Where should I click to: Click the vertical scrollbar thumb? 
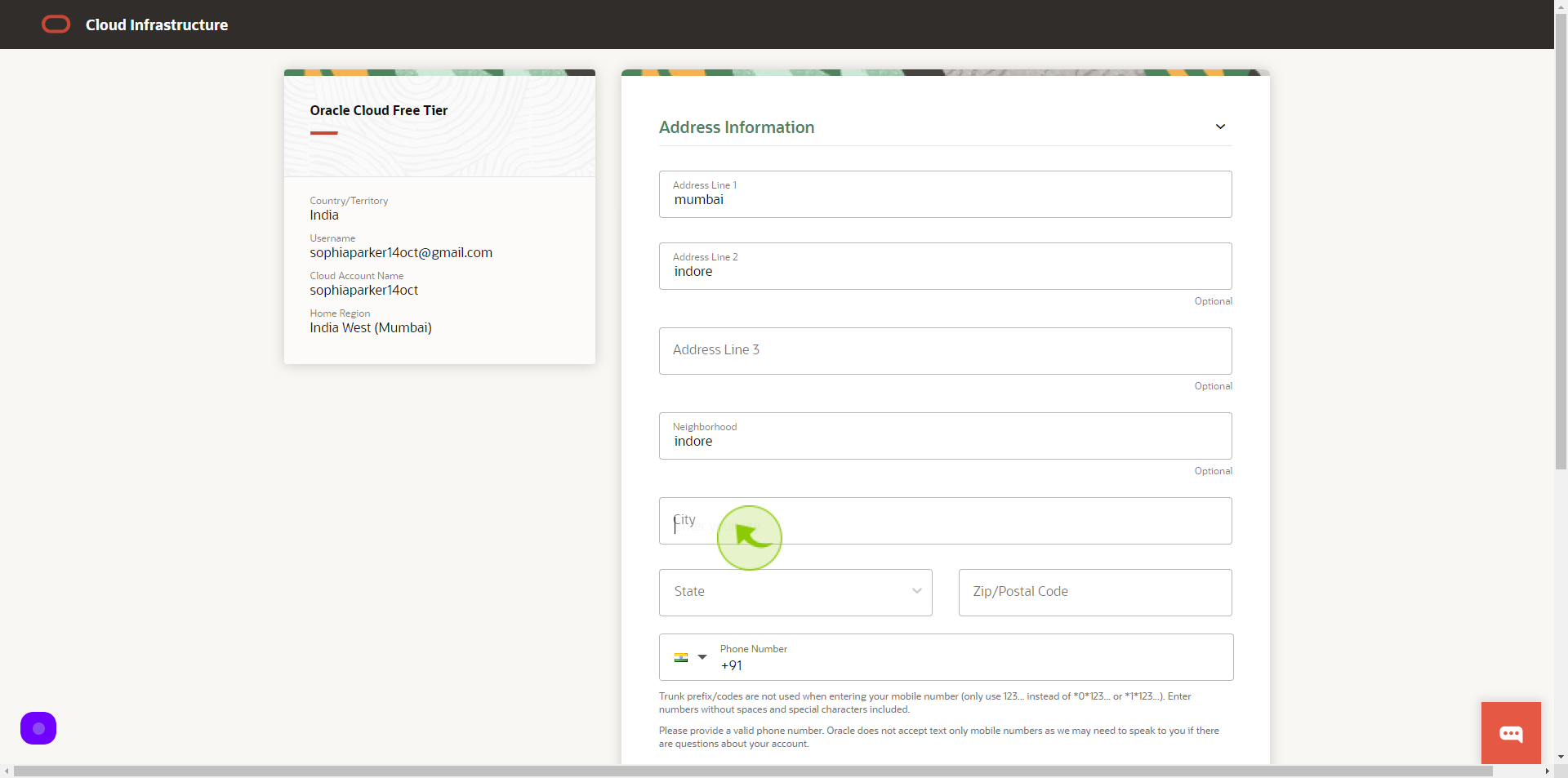click(x=1561, y=241)
